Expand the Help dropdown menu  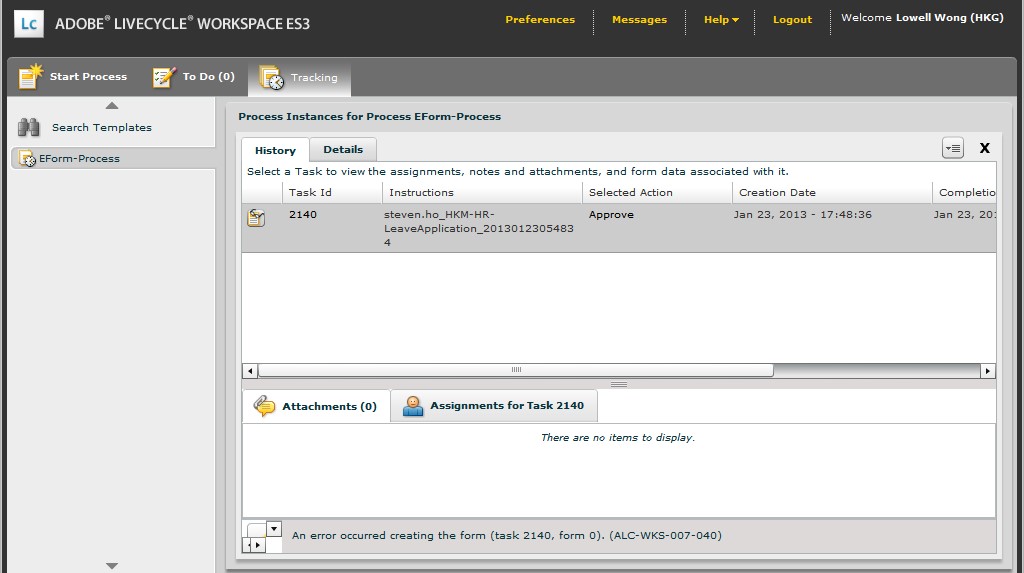(721, 20)
